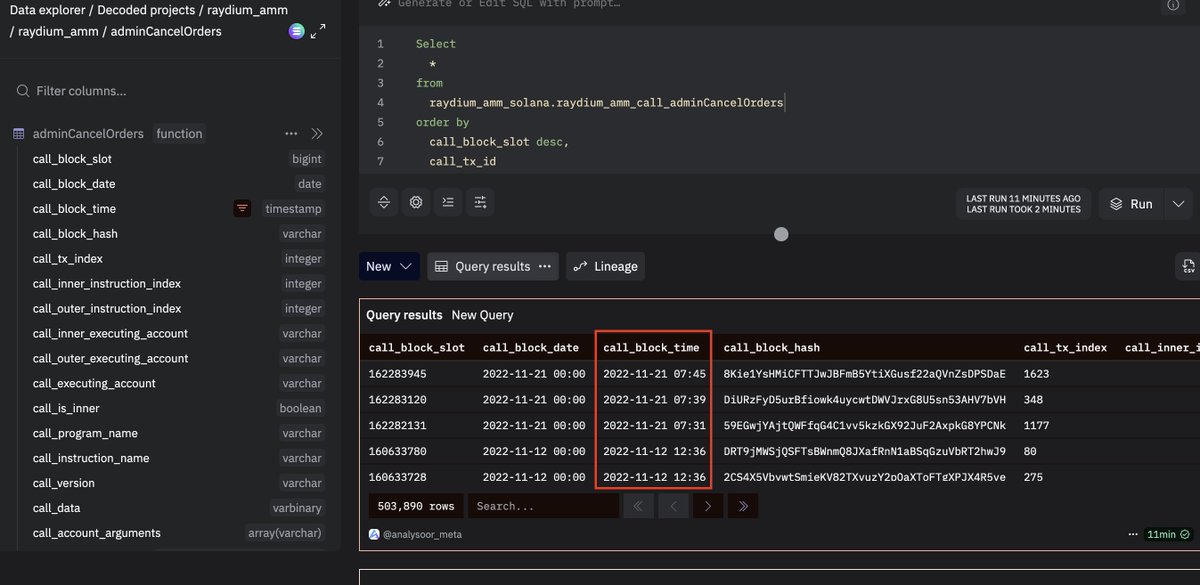Click the call_block_date column header

(531, 348)
